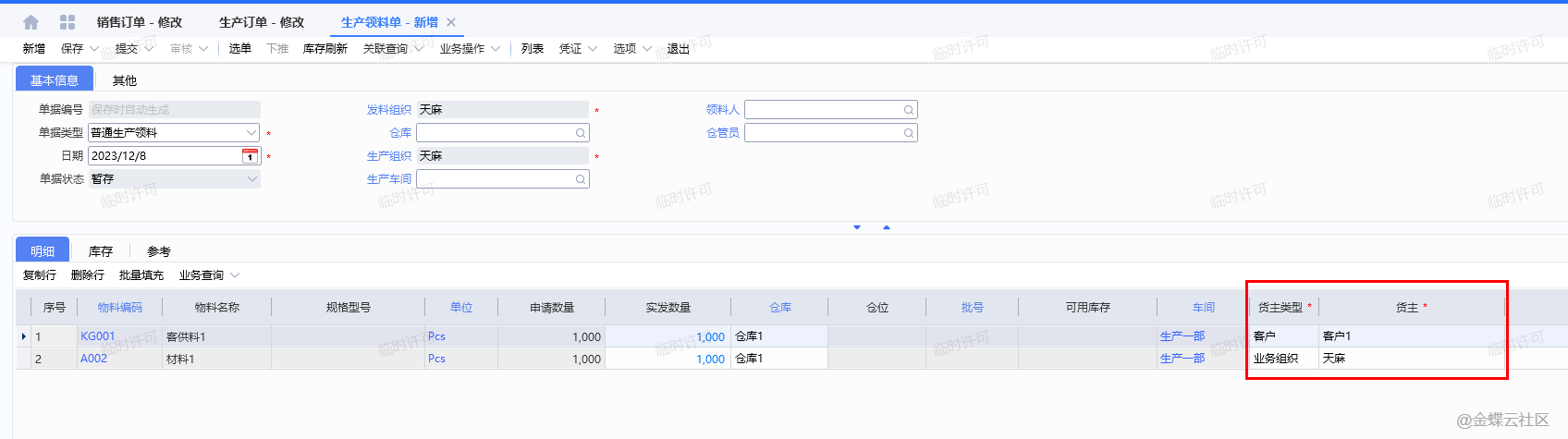1568x439 pixels.
Task: Close the 生产领料单 - 新增 tab
Action: 451,22
